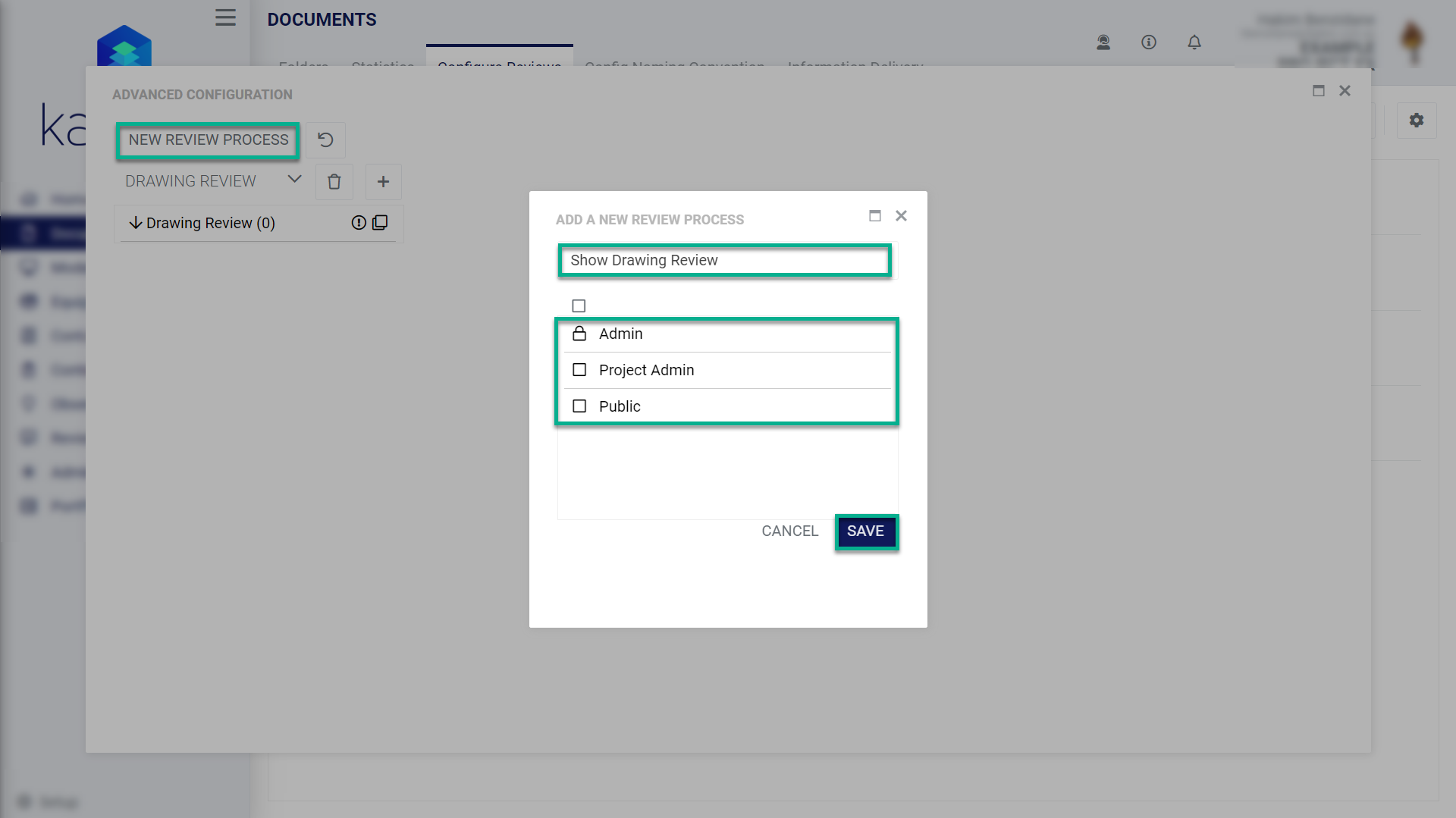Open notifications via the bell icon

coord(1194,42)
